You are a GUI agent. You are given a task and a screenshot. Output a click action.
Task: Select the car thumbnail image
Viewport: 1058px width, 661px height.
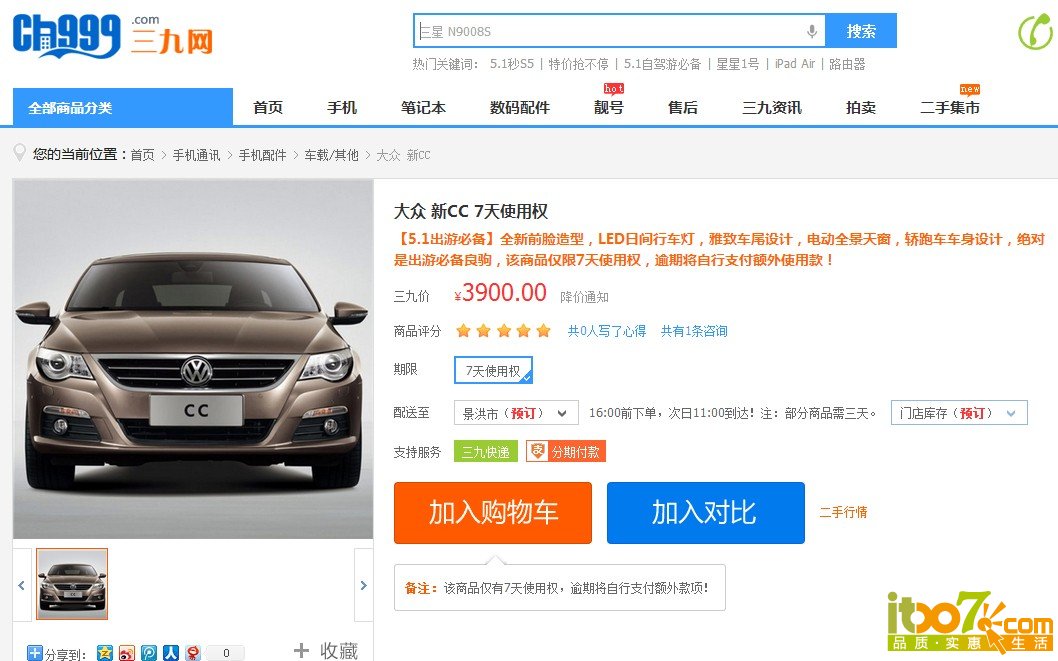coord(72,584)
